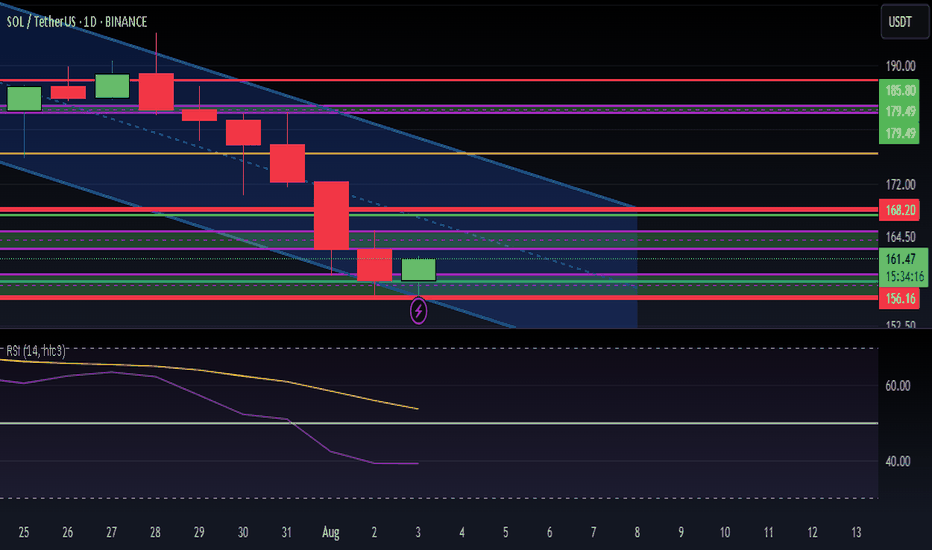Click date 13 on the time axis
Image resolution: width=932 pixels, height=550 pixels.
click(x=856, y=532)
